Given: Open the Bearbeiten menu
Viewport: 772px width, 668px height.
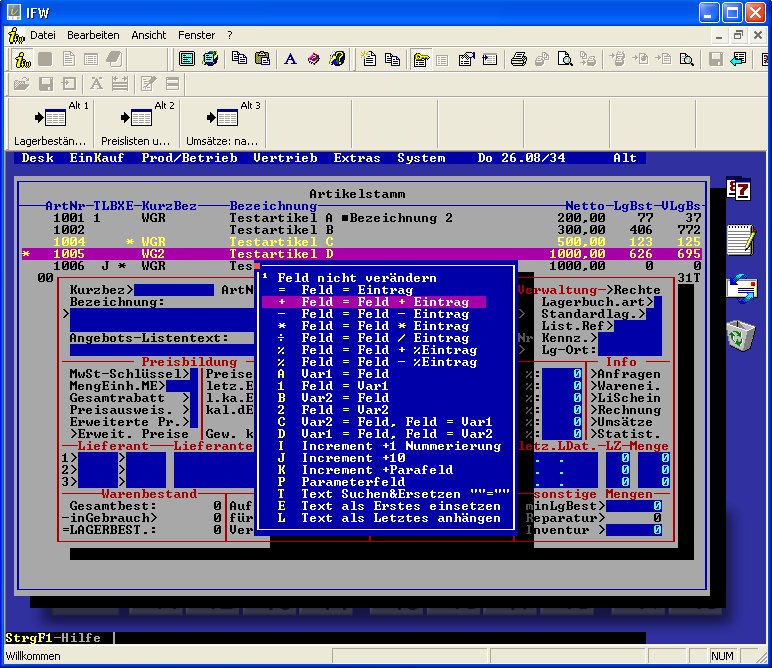Looking at the screenshot, I should tap(93, 34).
